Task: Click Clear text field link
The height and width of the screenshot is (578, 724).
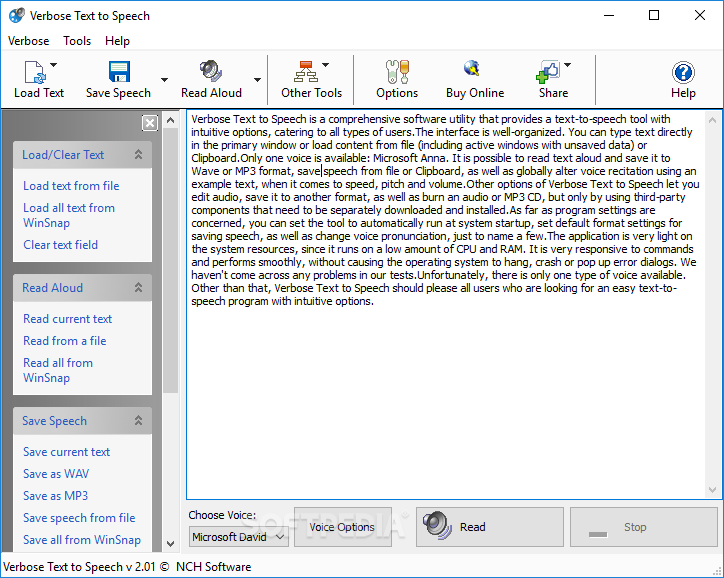Action: (60, 245)
